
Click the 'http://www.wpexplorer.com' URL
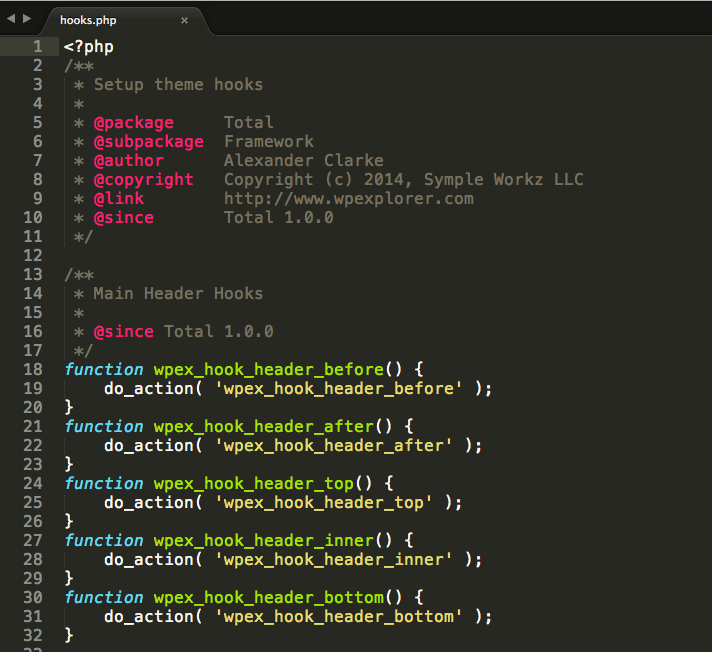click(349, 199)
